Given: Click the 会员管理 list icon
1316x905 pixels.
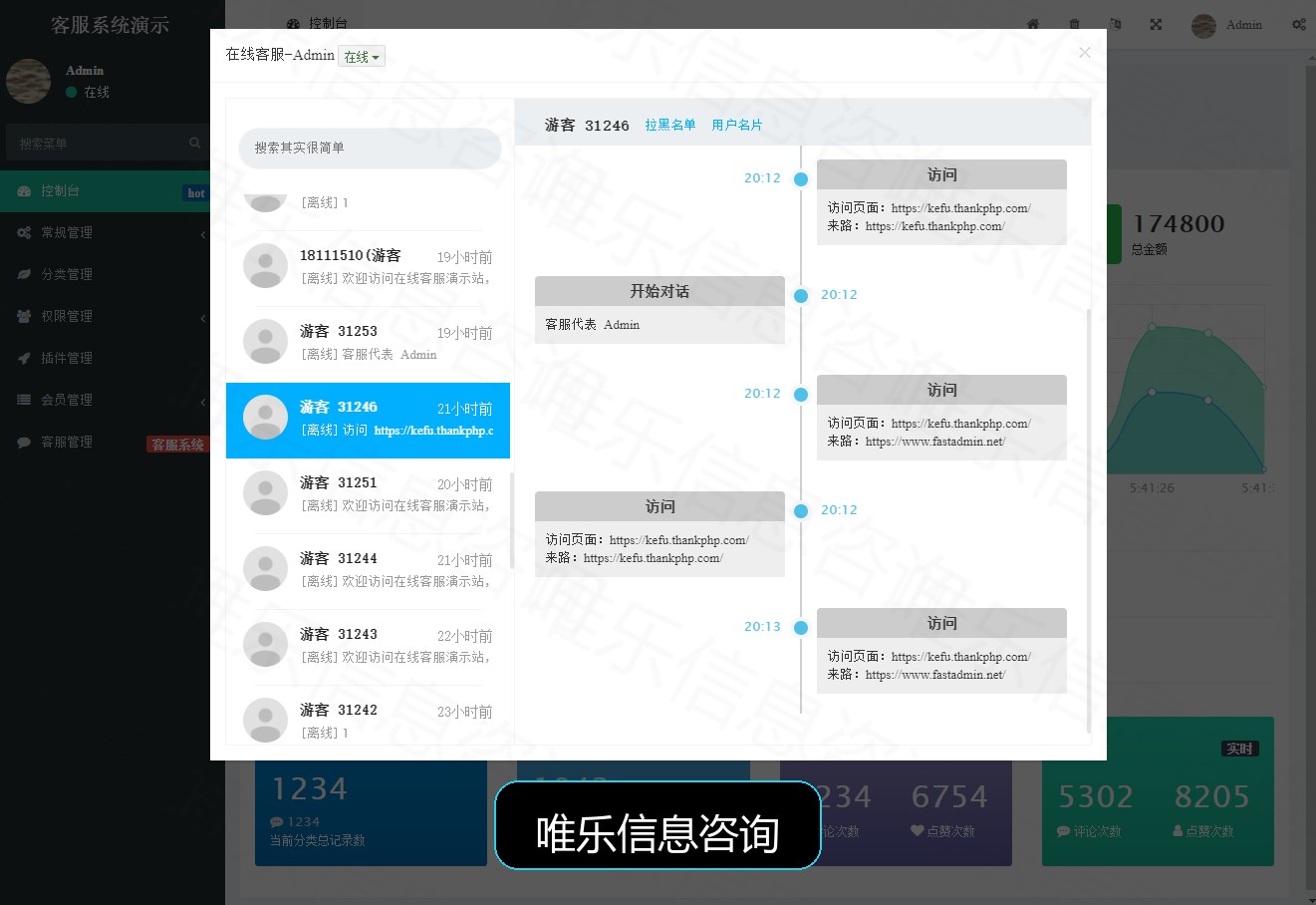Looking at the screenshot, I should click(x=24, y=401).
